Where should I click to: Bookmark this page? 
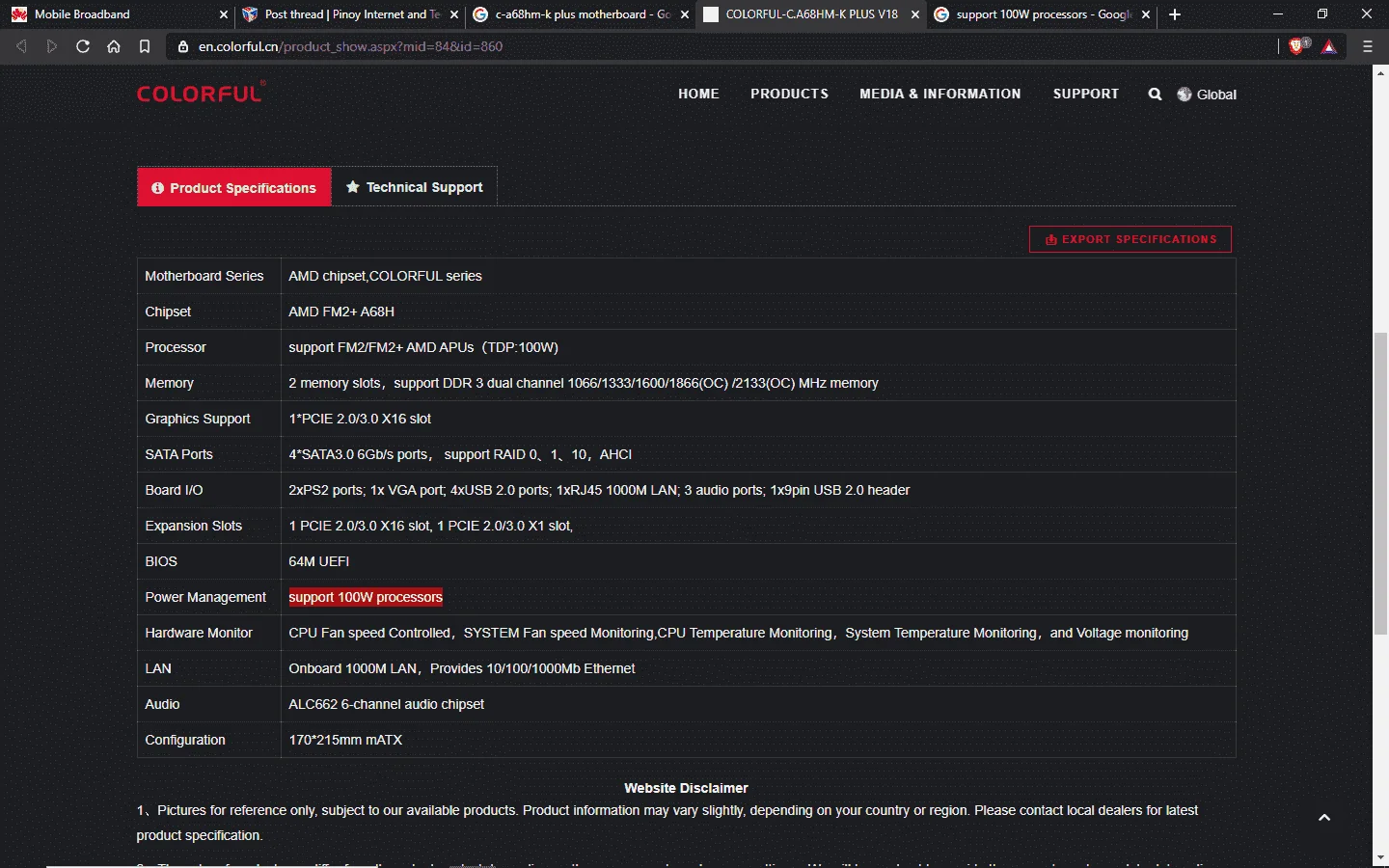click(x=145, y=46)
